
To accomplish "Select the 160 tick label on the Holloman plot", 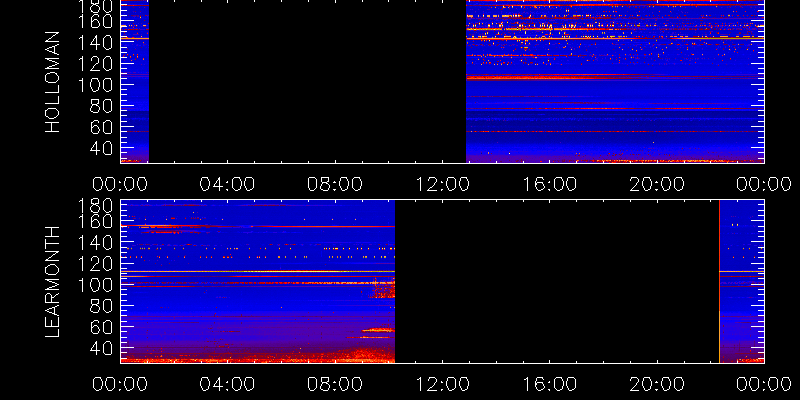I will pos(94,21).
